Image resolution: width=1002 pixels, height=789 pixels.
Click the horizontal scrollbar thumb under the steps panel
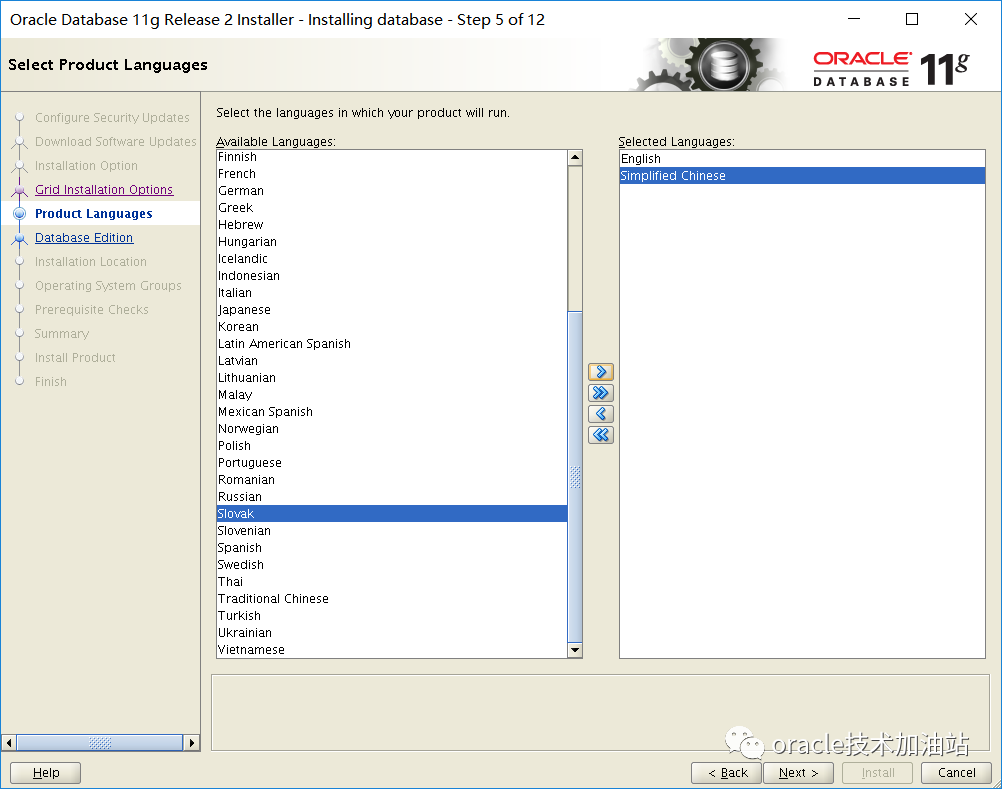[100, 743]
